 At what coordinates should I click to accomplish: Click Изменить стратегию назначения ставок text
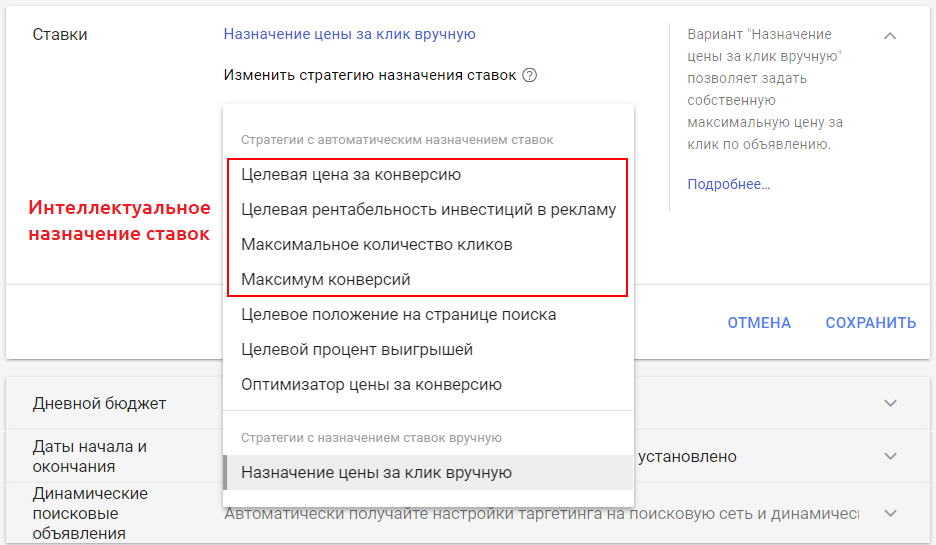tap(370, 75)
